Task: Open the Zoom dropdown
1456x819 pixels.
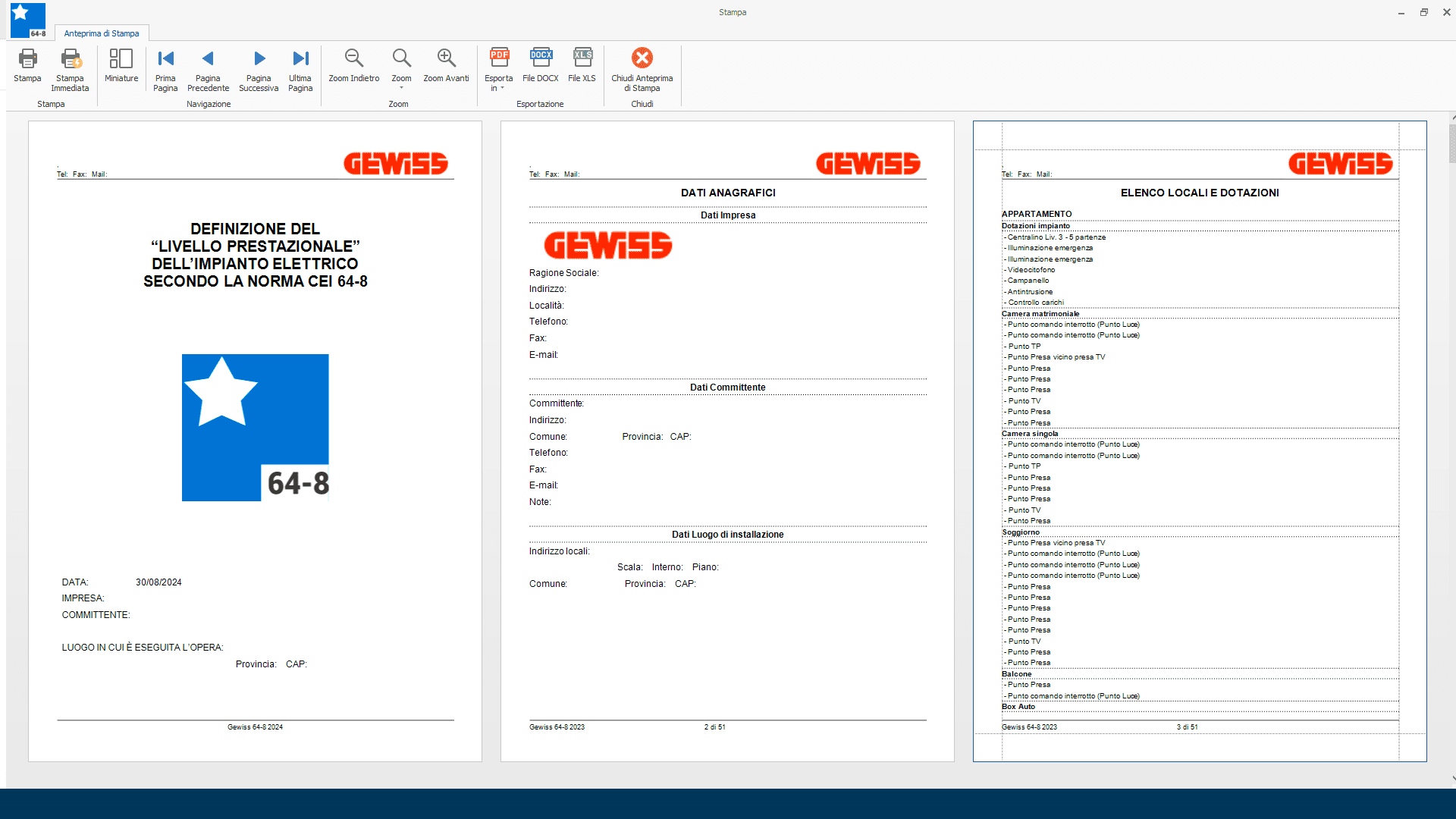Action: 401,70
